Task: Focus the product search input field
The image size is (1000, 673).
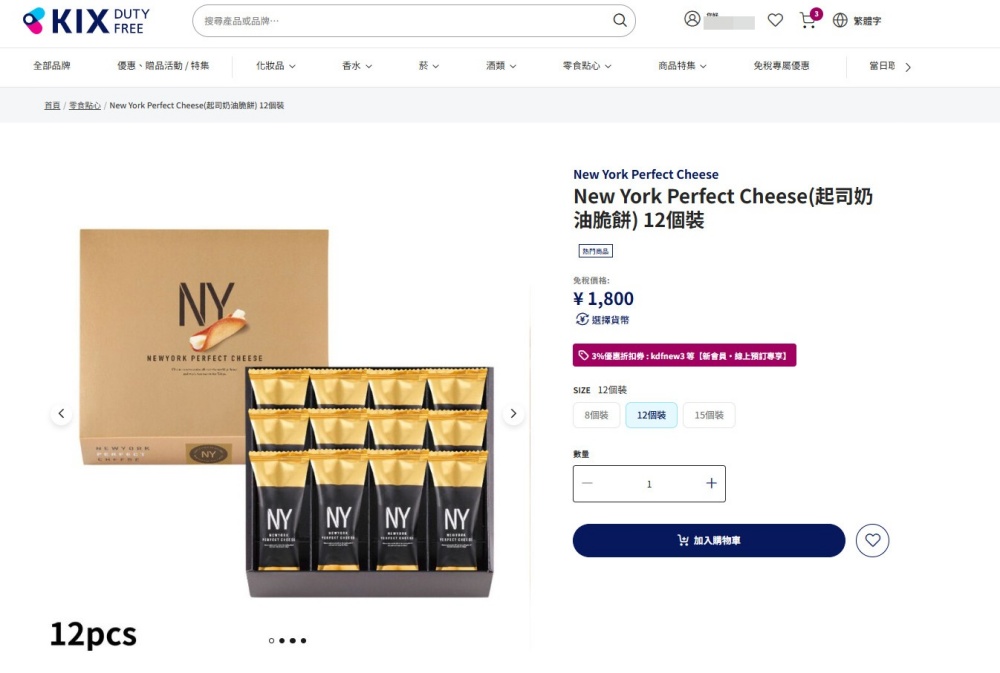Action: 405,20
